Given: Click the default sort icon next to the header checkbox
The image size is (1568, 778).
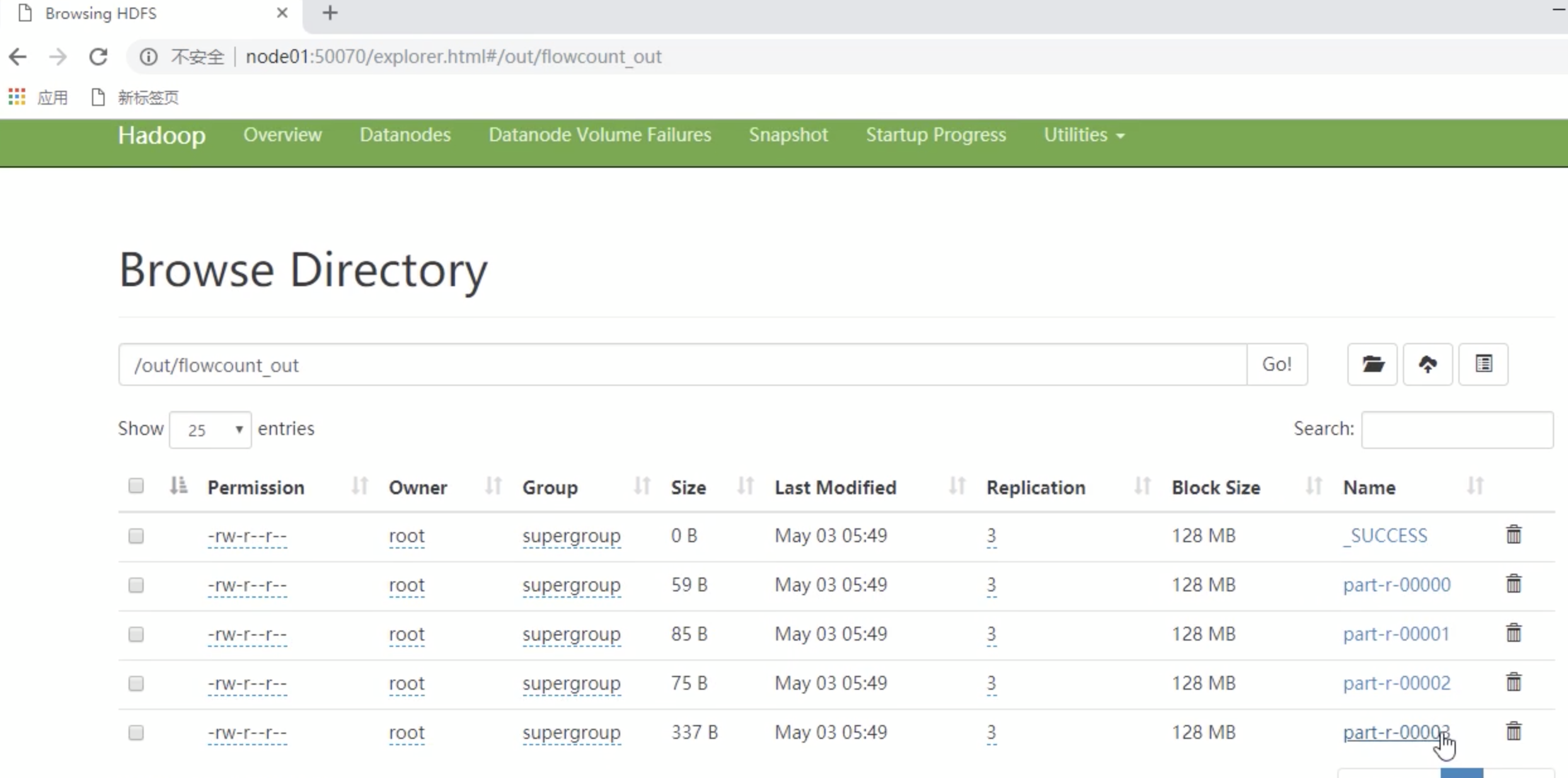Looking at the screenshot, I should (x=178, y=485).
